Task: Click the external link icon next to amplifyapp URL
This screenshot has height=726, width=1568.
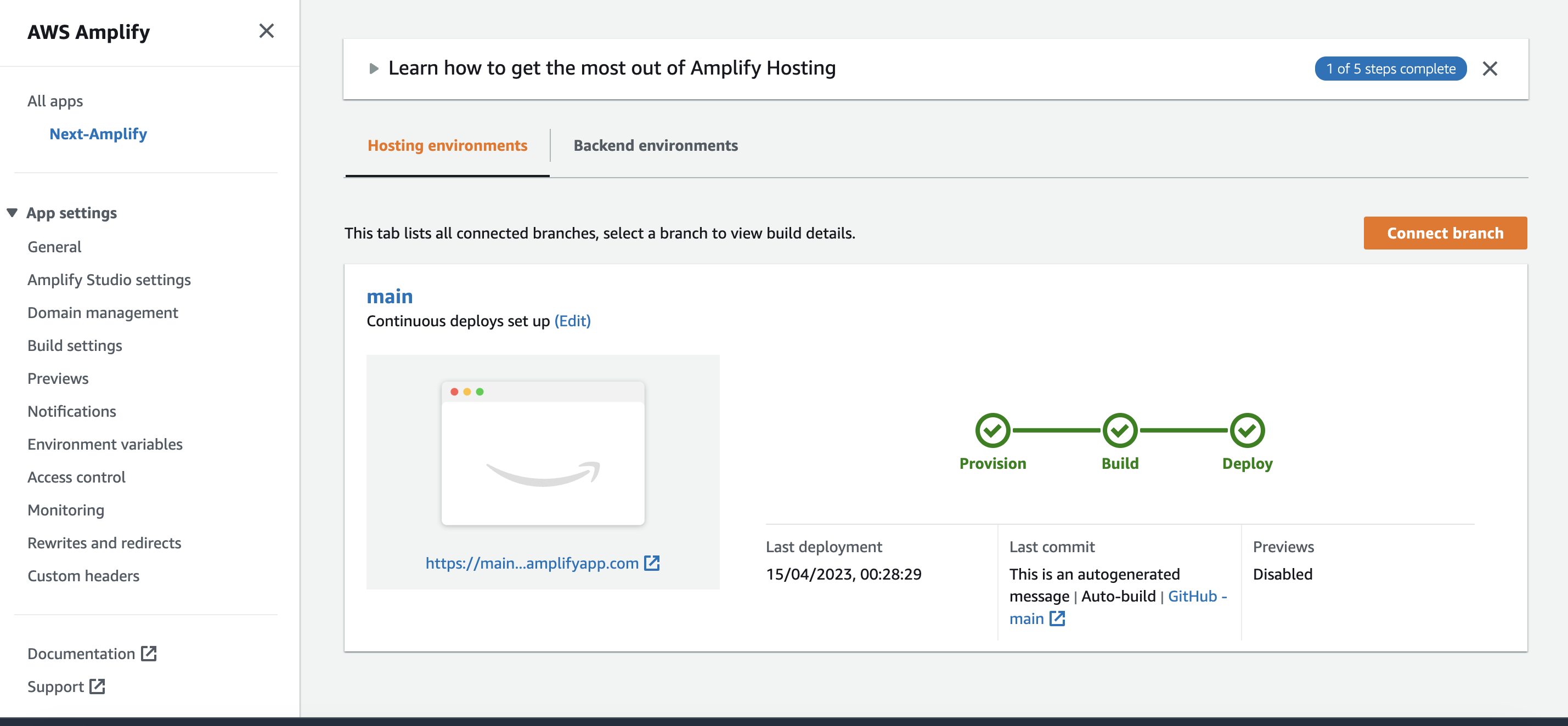Action: [x=652, y=563]
